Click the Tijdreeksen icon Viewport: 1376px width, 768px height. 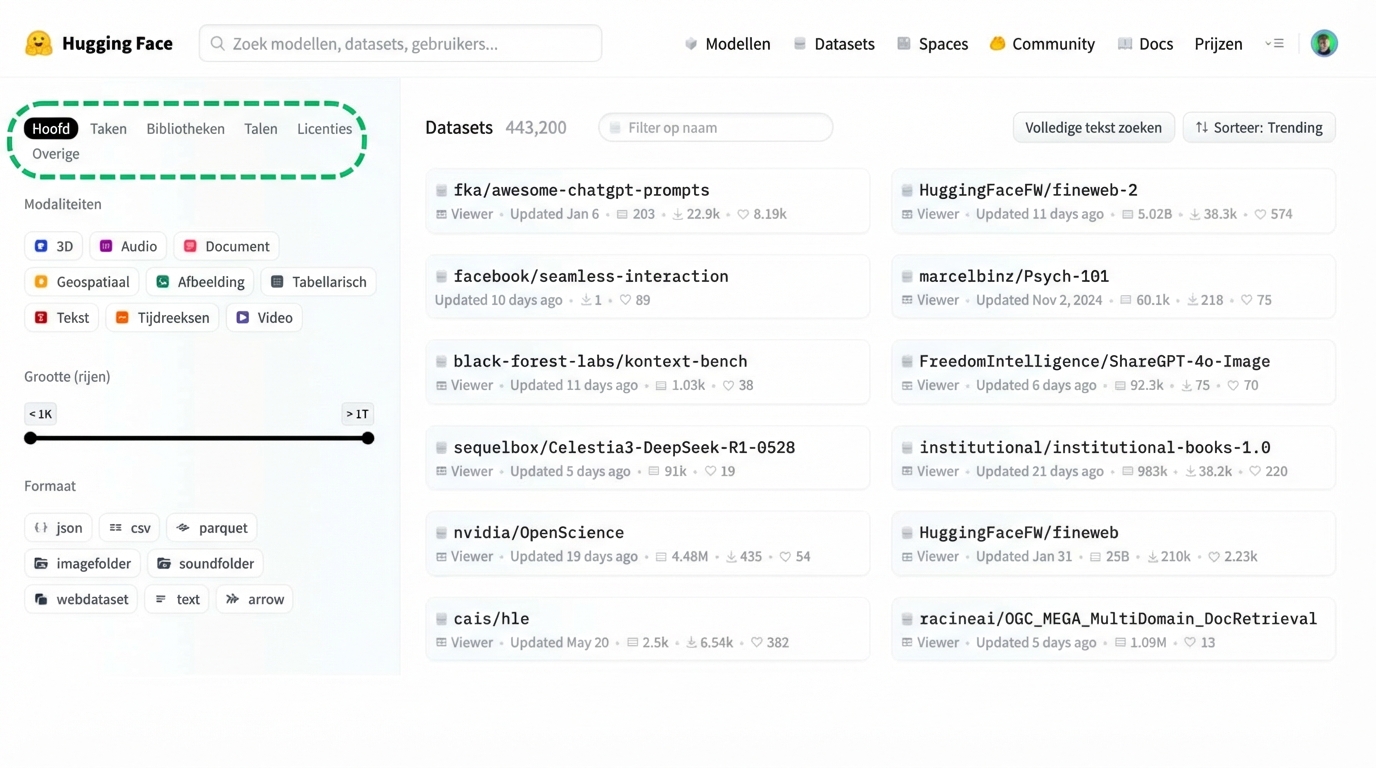[122, 318]
